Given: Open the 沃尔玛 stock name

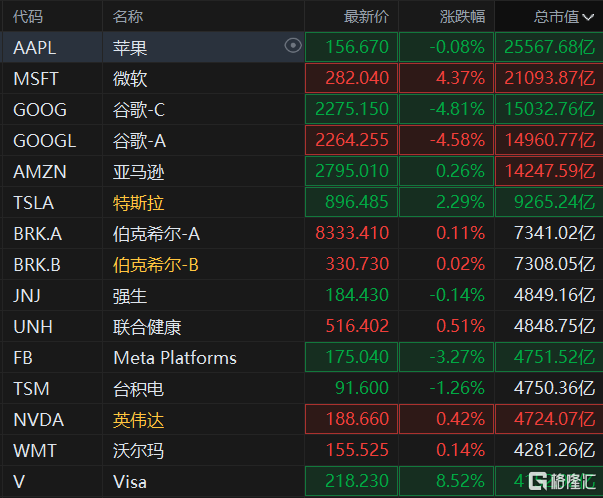Looking at the screenshot, I should 138,451.
